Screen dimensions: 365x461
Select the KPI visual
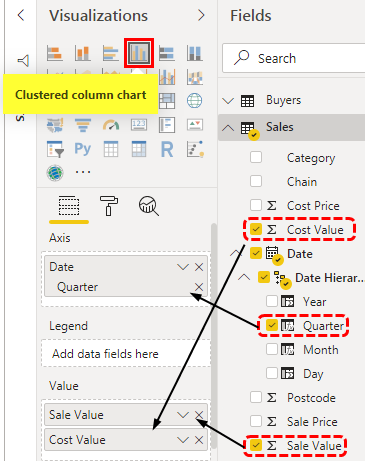pos(195,125)
